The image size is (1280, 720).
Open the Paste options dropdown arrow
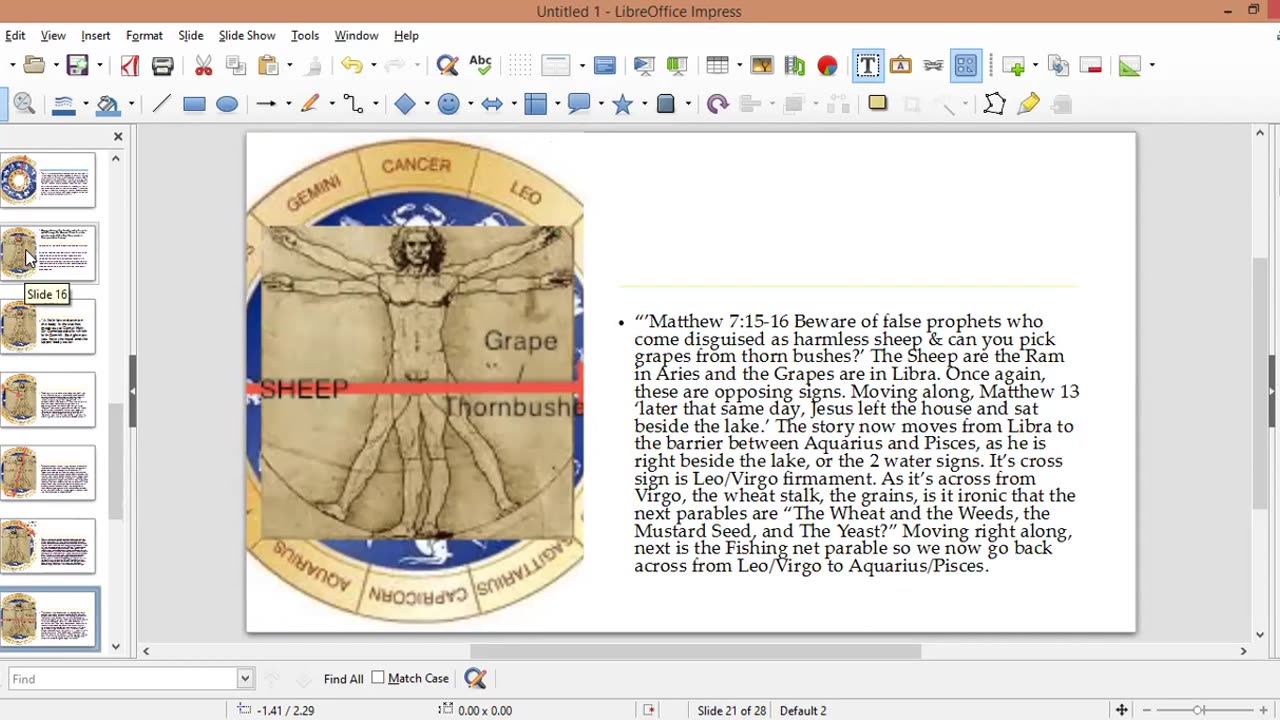tap(289, 66)
